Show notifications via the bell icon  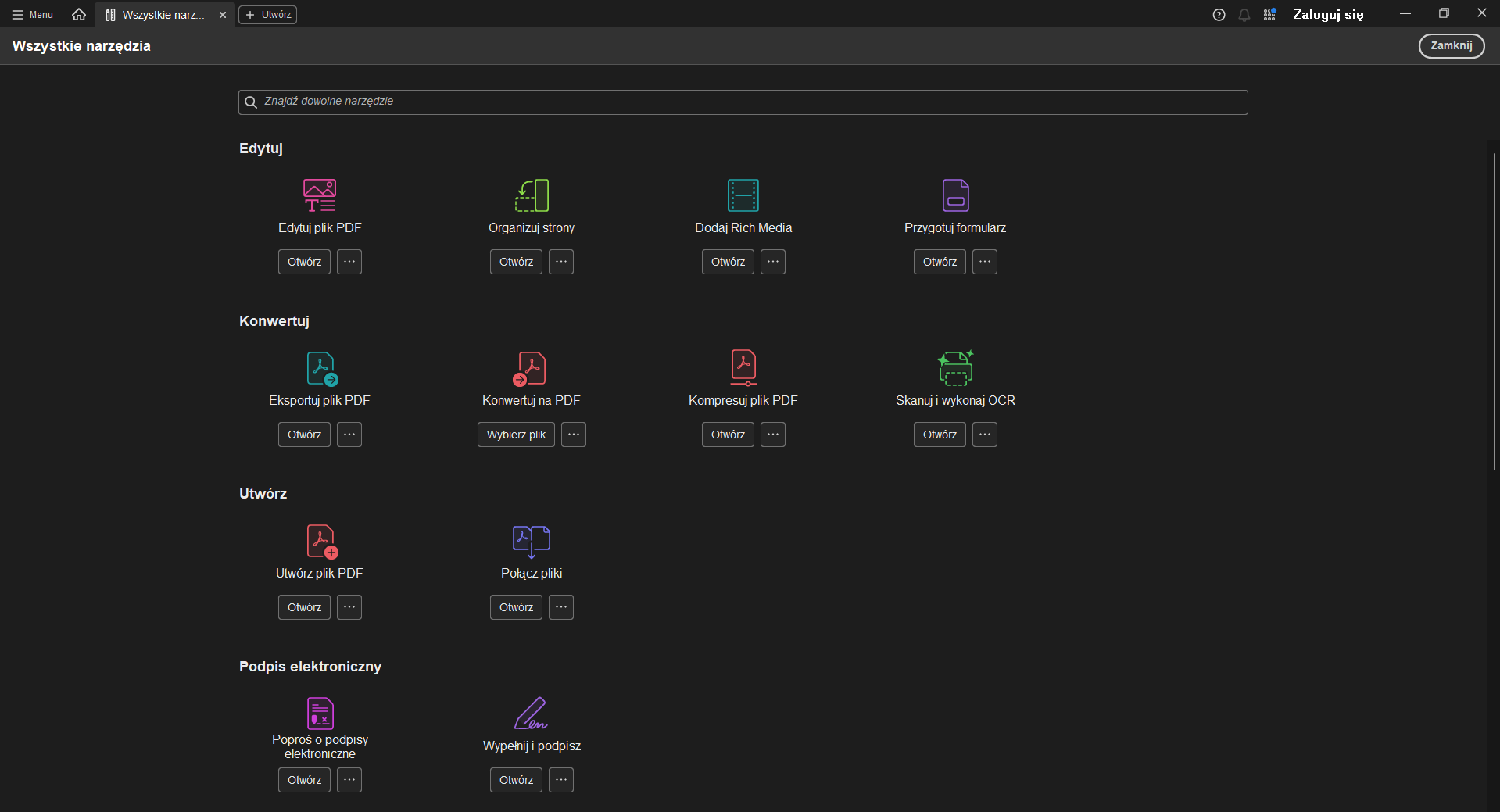pyautogui.click(x=1244, y=15)
